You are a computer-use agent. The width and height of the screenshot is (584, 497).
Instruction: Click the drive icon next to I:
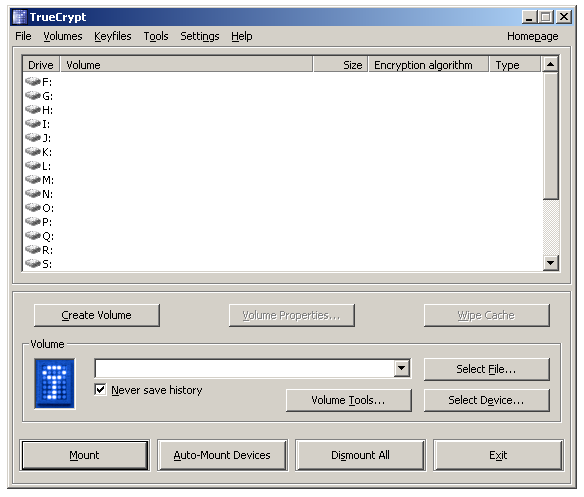pos(33,124)
